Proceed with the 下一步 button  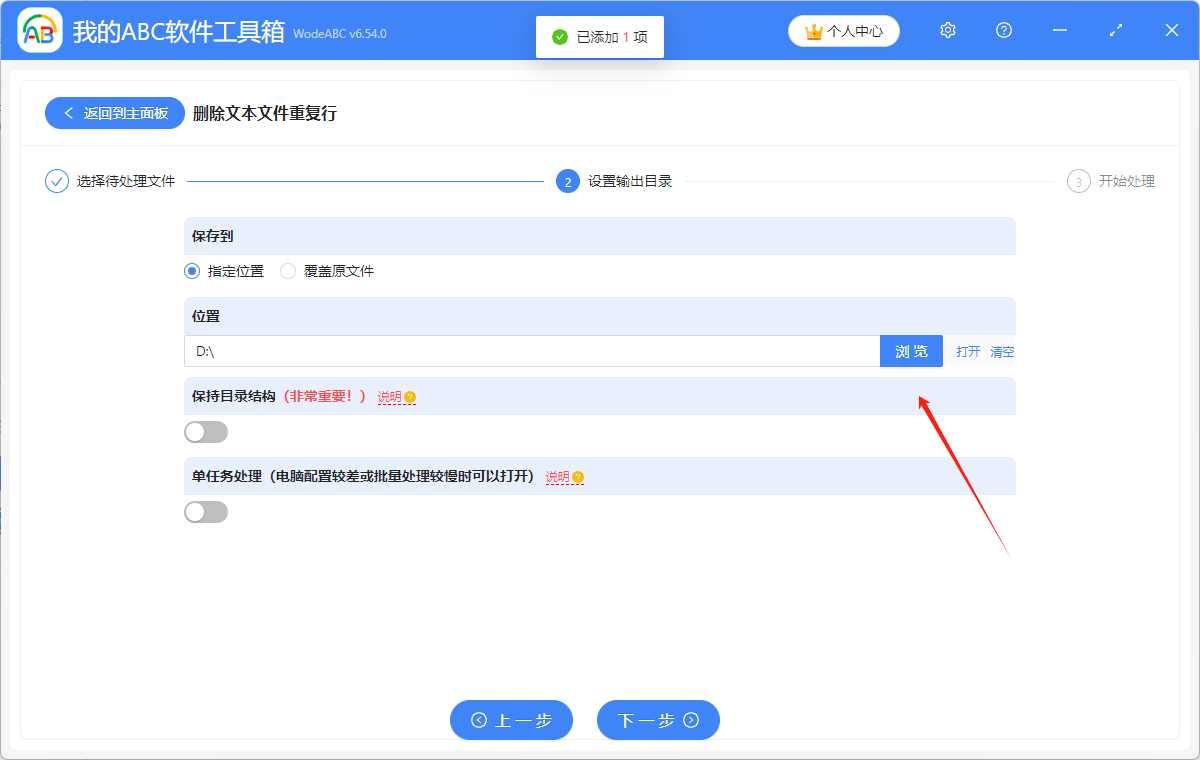pos(658,720)
